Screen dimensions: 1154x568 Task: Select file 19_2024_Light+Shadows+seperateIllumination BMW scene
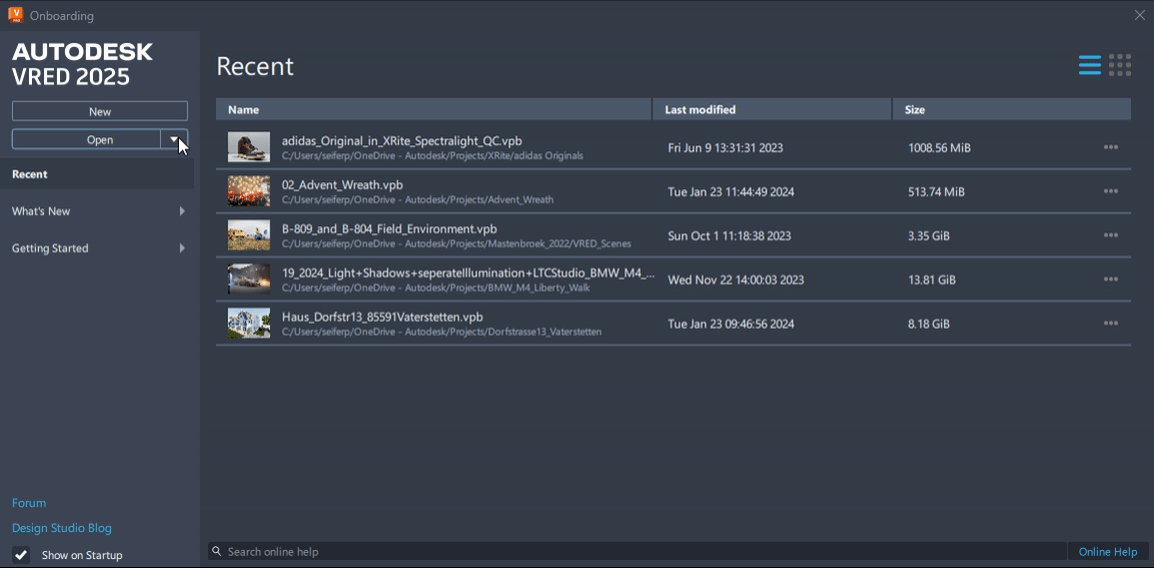[x=468, y=273]
